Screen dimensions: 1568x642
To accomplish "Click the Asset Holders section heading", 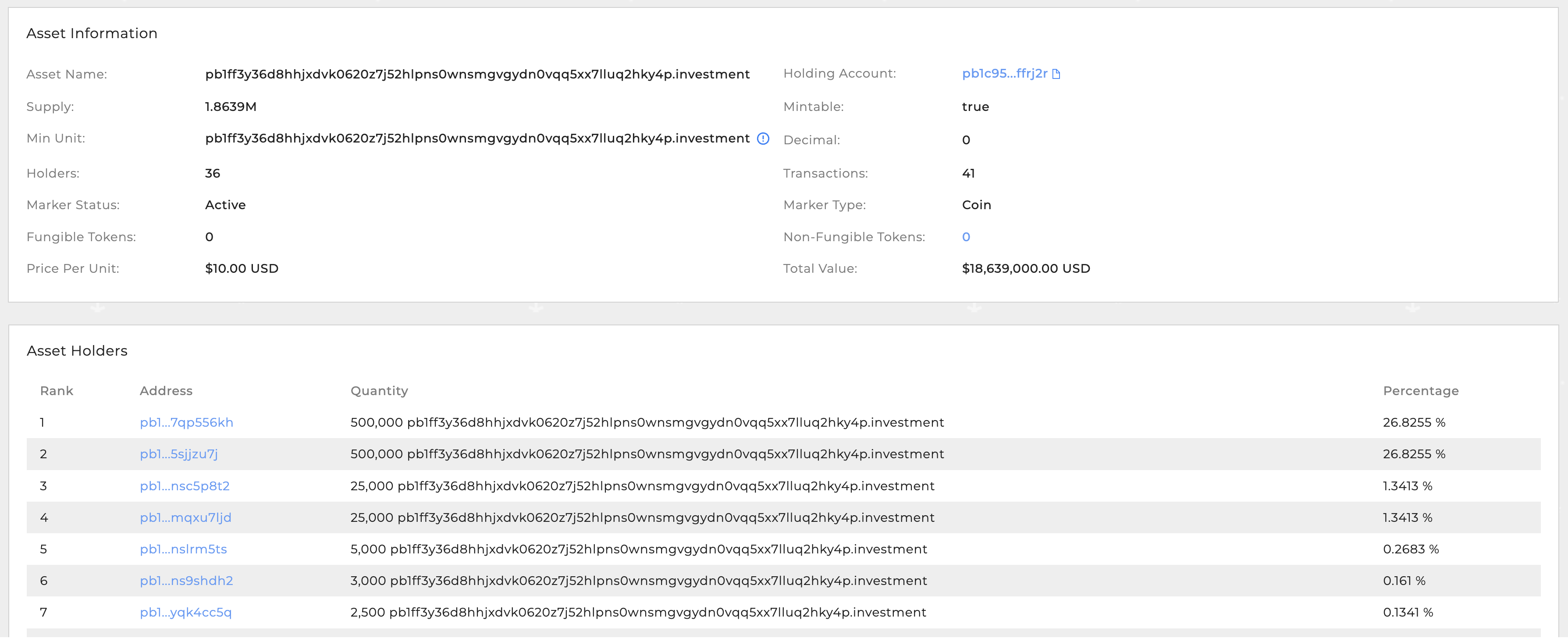I will (77, 351).
